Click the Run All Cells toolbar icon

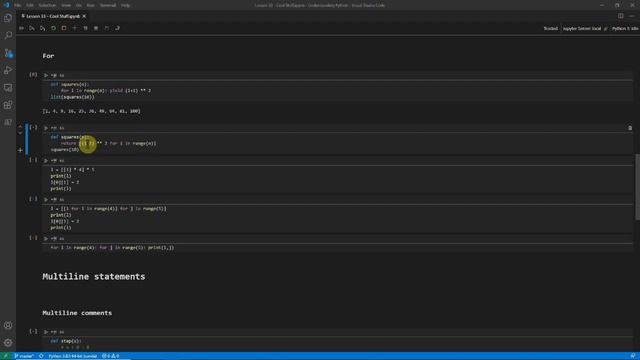click(x=22, y=28)
